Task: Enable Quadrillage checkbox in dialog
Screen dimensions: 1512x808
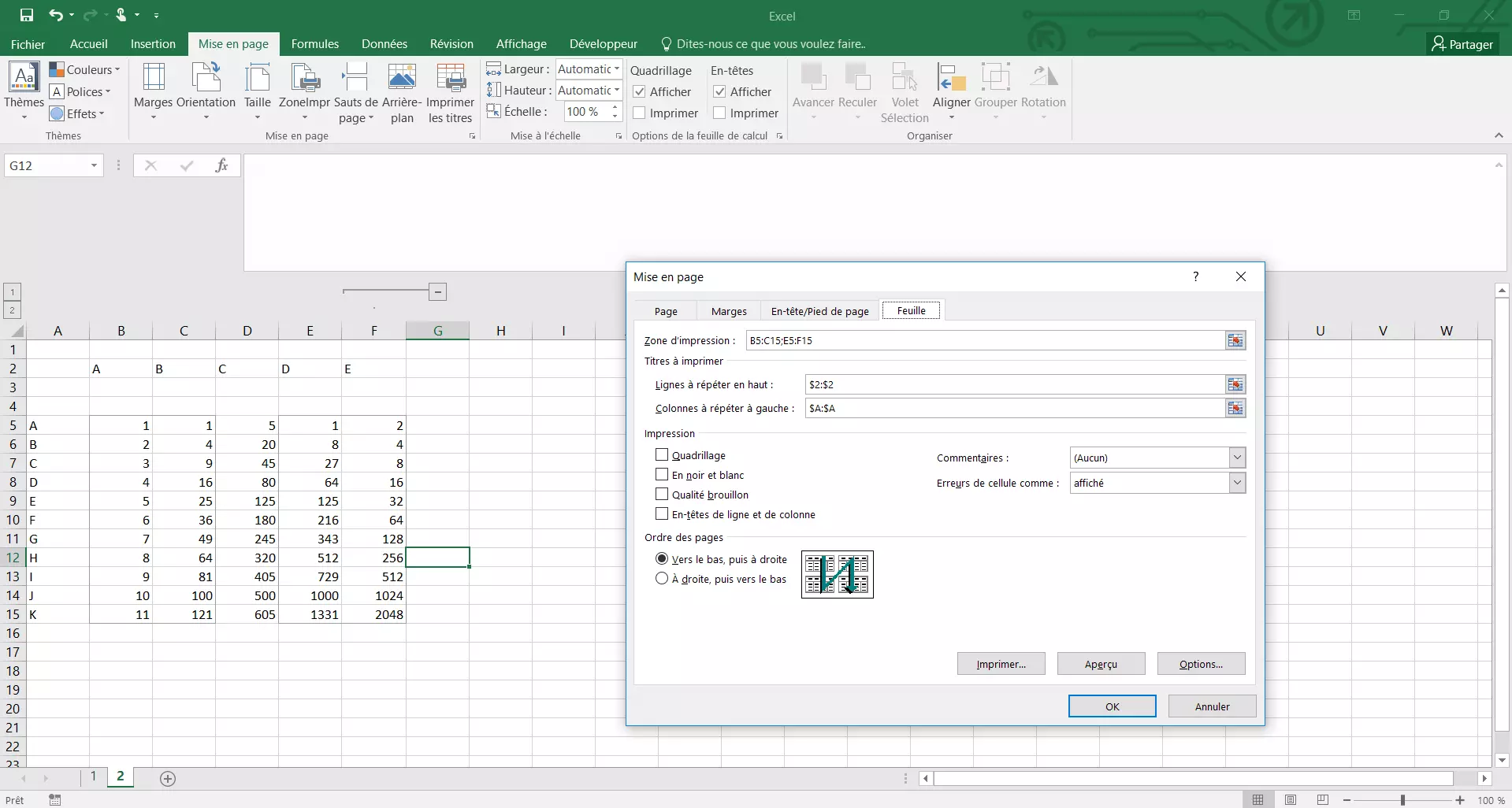Action: (662, 455)
